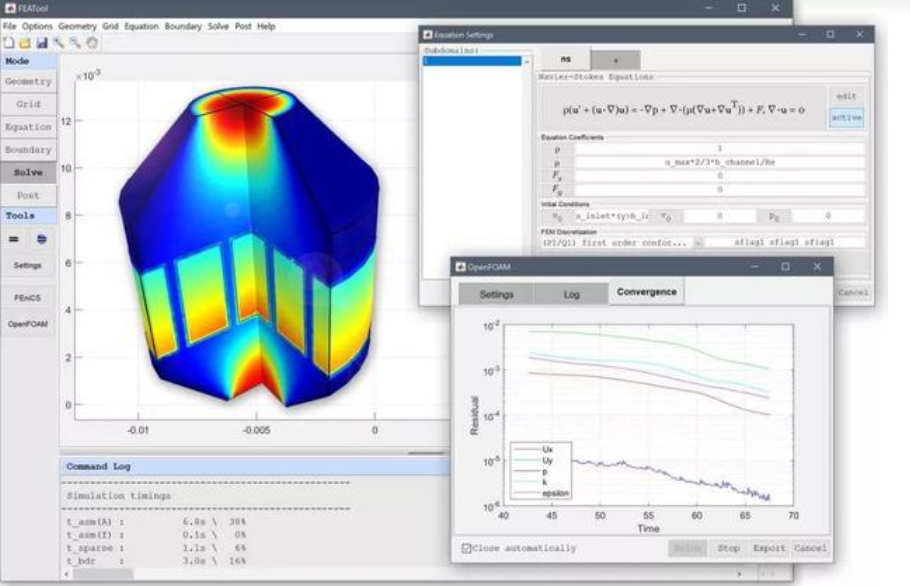Open the File menu
Screen dimensions: 910x586
coord(9,26)
